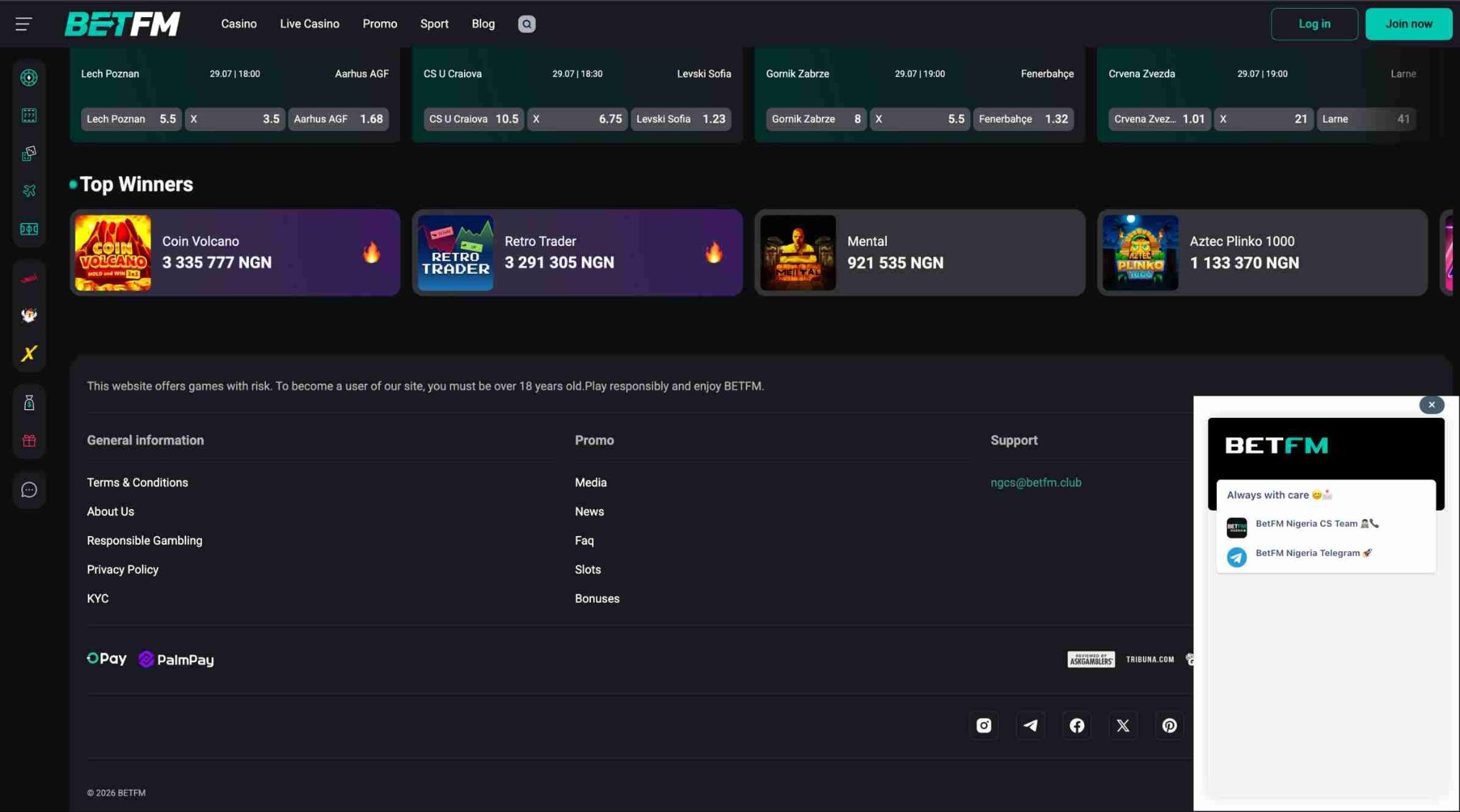Open the header search icon
Screen dimensions: 1460x812
(x=527, y=24)
